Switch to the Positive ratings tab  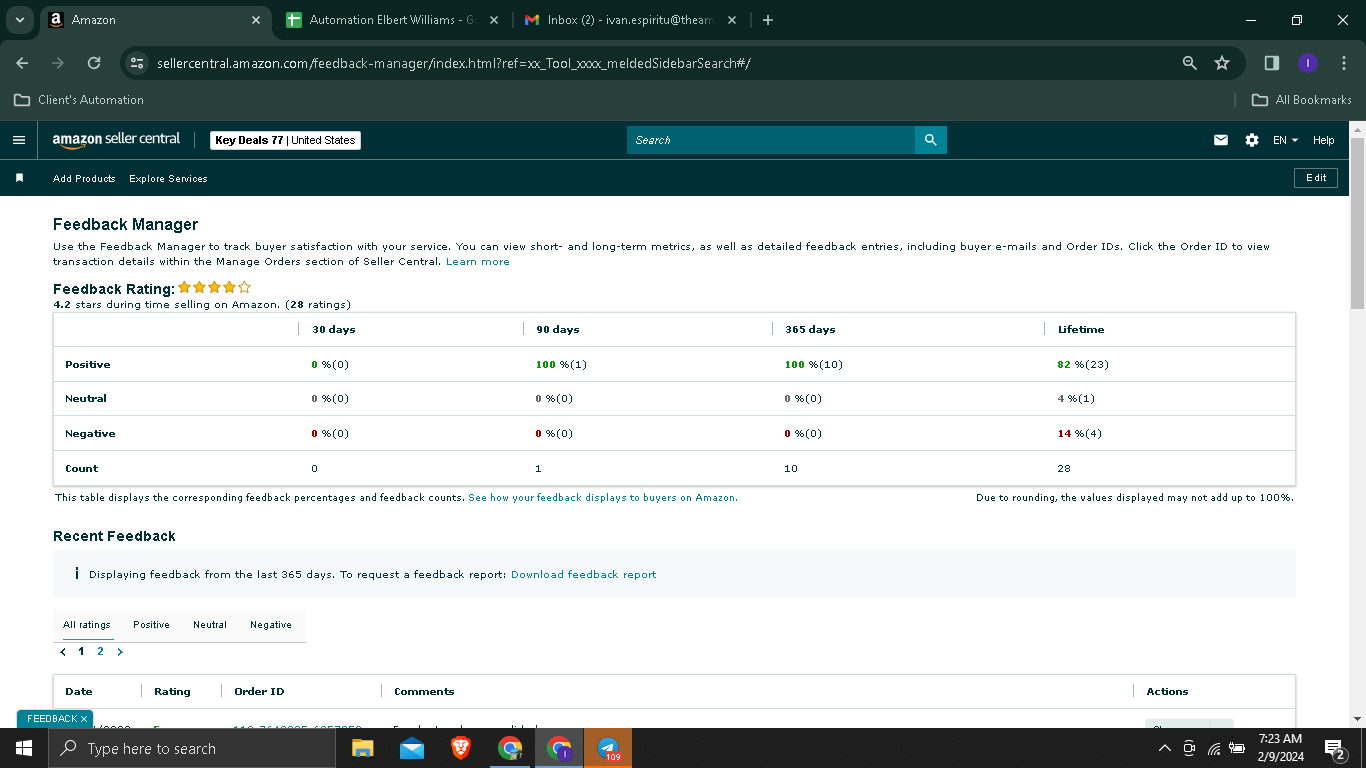[x=151, y=625]
